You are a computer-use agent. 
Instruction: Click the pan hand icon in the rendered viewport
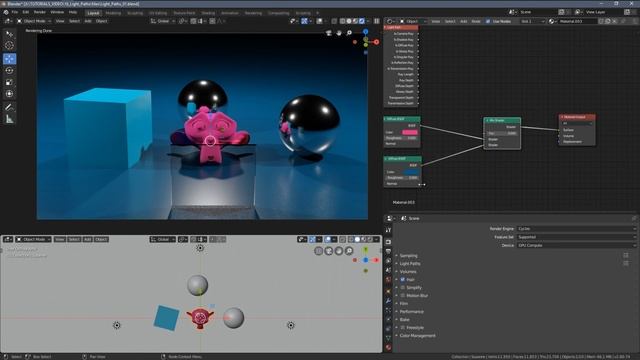pyautogui.click(x=339, y=33)
